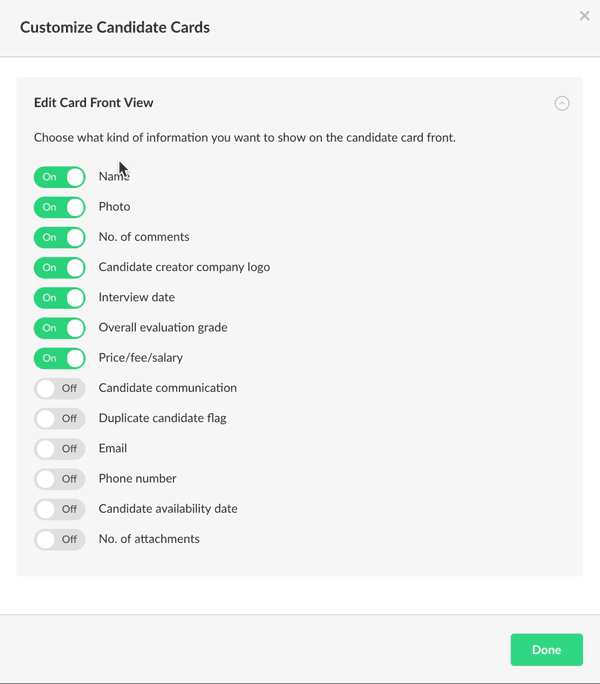Image resolution: width=600 pixels, height=684 pixels.
Task: Disable the Photo toggle
Action: 60,207
